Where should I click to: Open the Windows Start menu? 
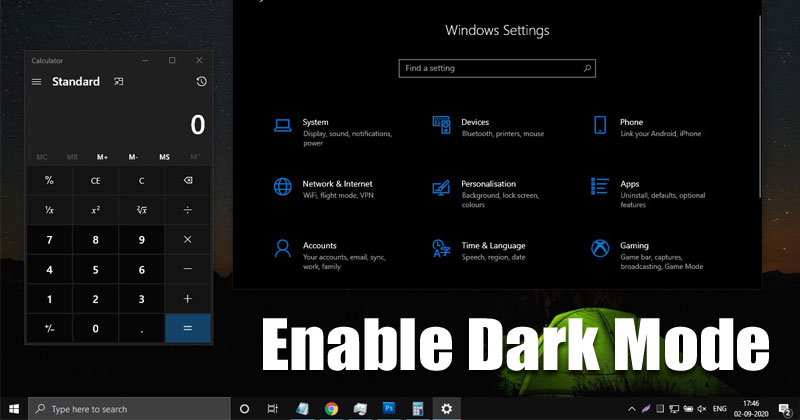coord(14,409)
